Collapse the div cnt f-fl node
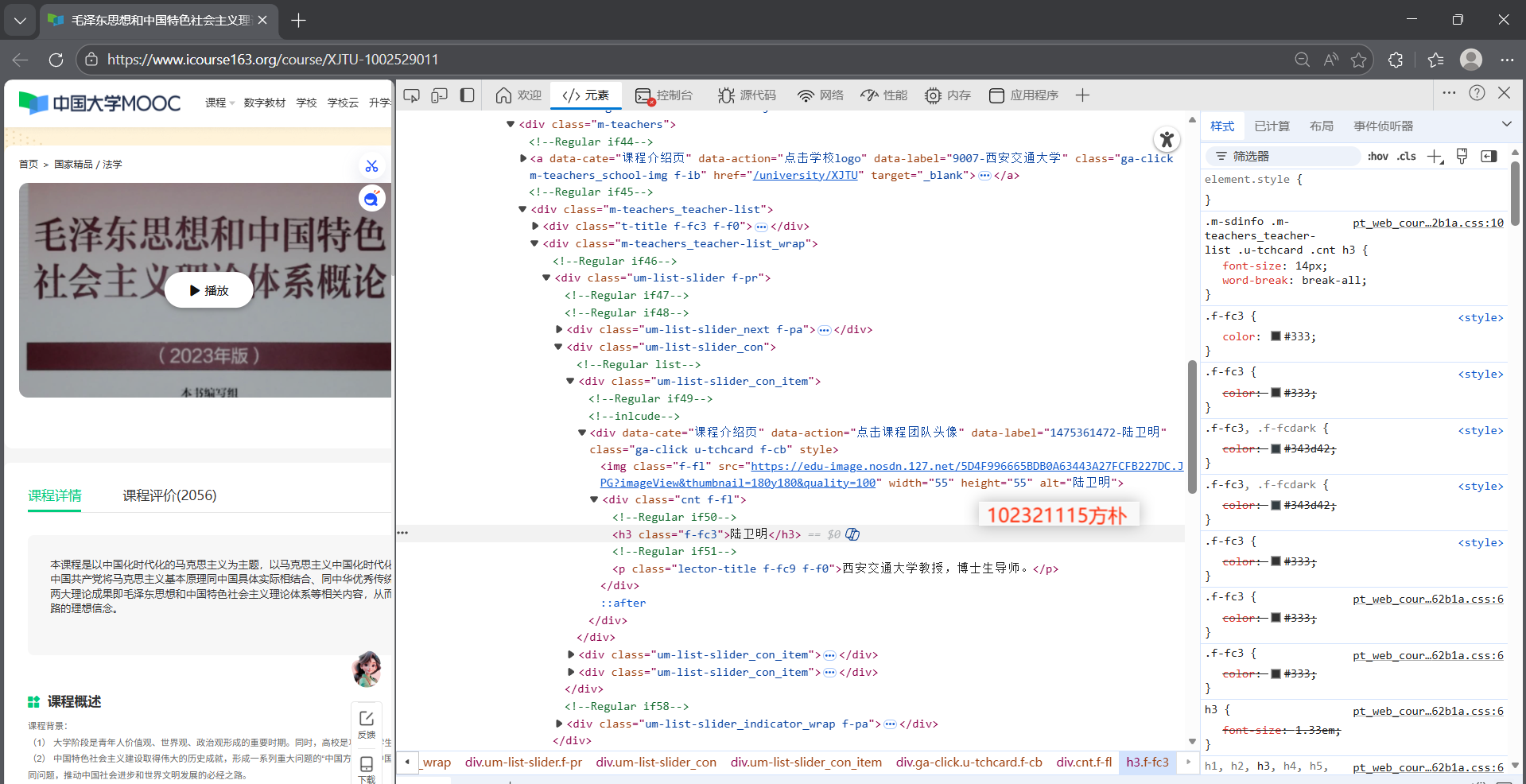This screenshot has width=1526, height=784. pyautogui.click(x=594, y=499)
